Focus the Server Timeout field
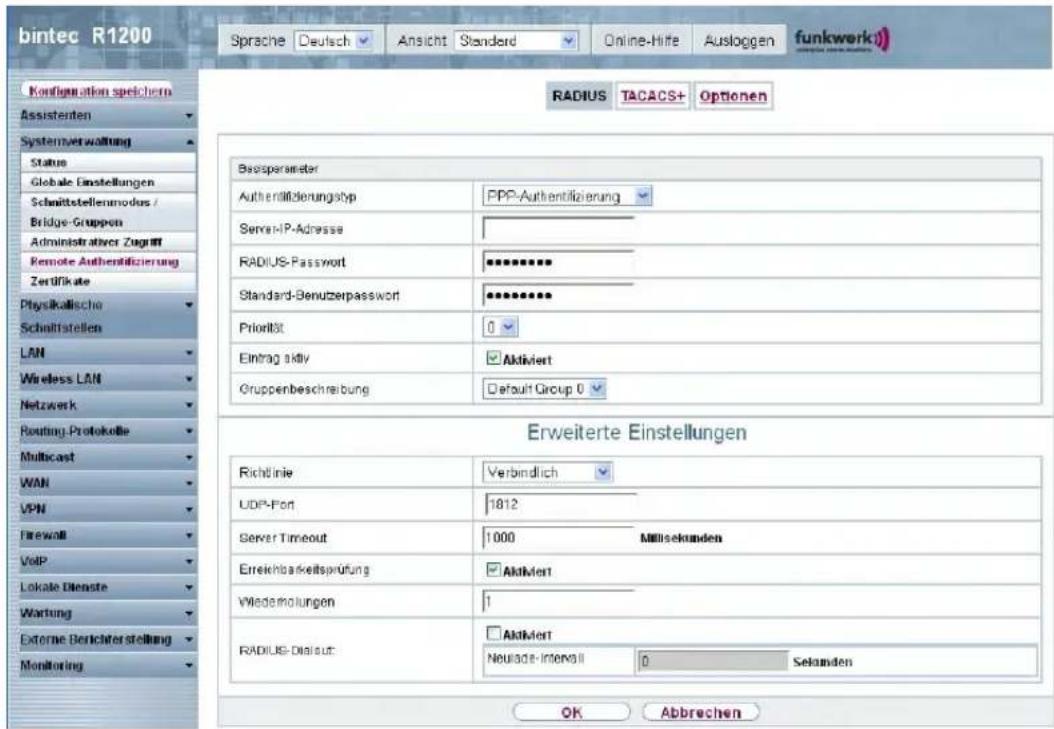Image resolution: width=1054 pixels, height=729 pixels. tap(559, 537)
